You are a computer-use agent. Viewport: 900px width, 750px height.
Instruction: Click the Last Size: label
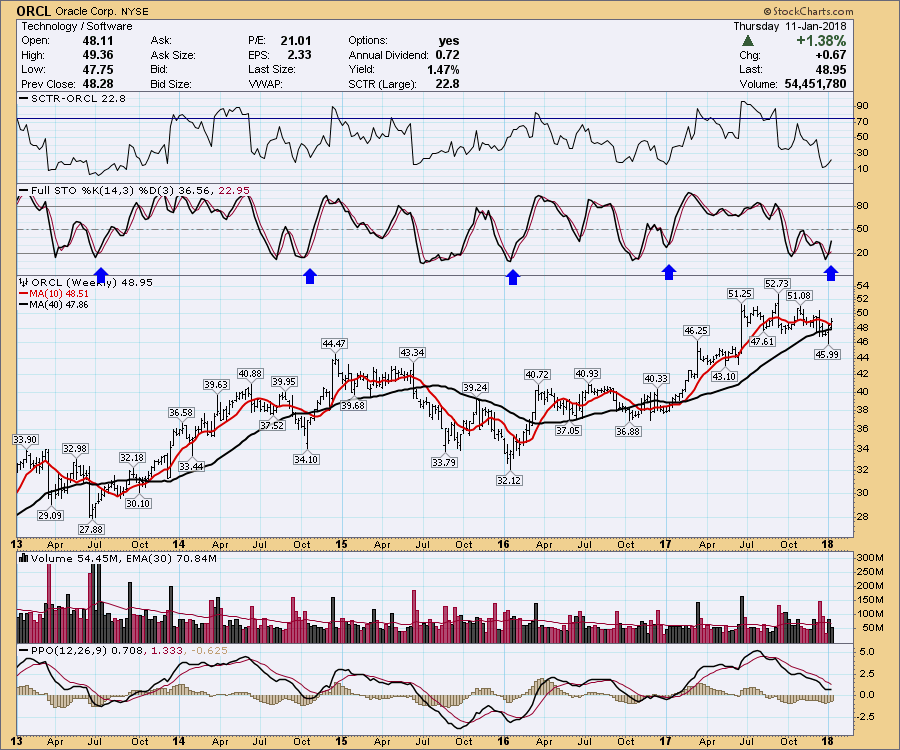pos(272,69)
